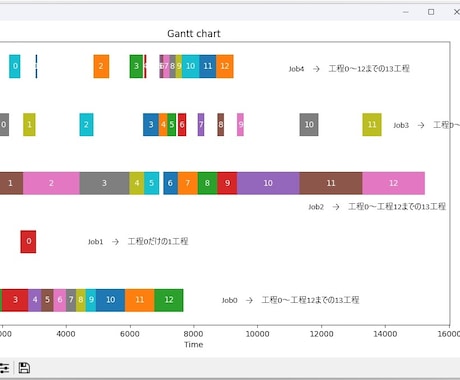Select Job0 red bar labeled 3
The height and width of the screenshot is (380, 460).
[15, 300]
